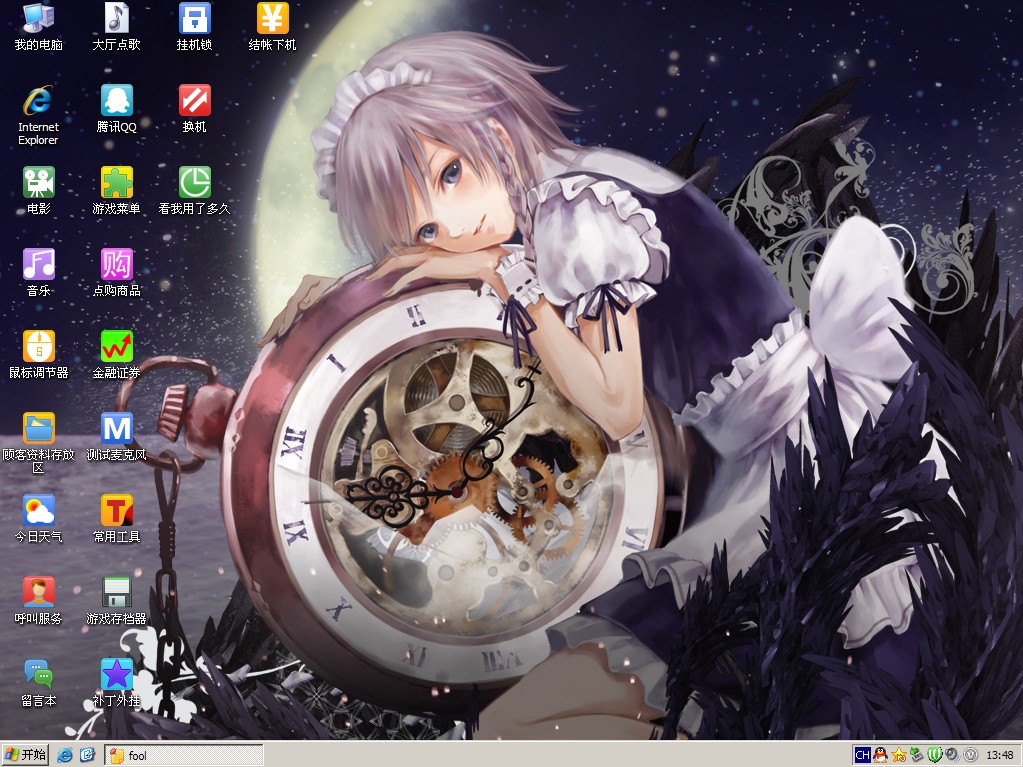Open the green shield tray icon
This screenshot has width=1023, height=767.
(934, 755)
